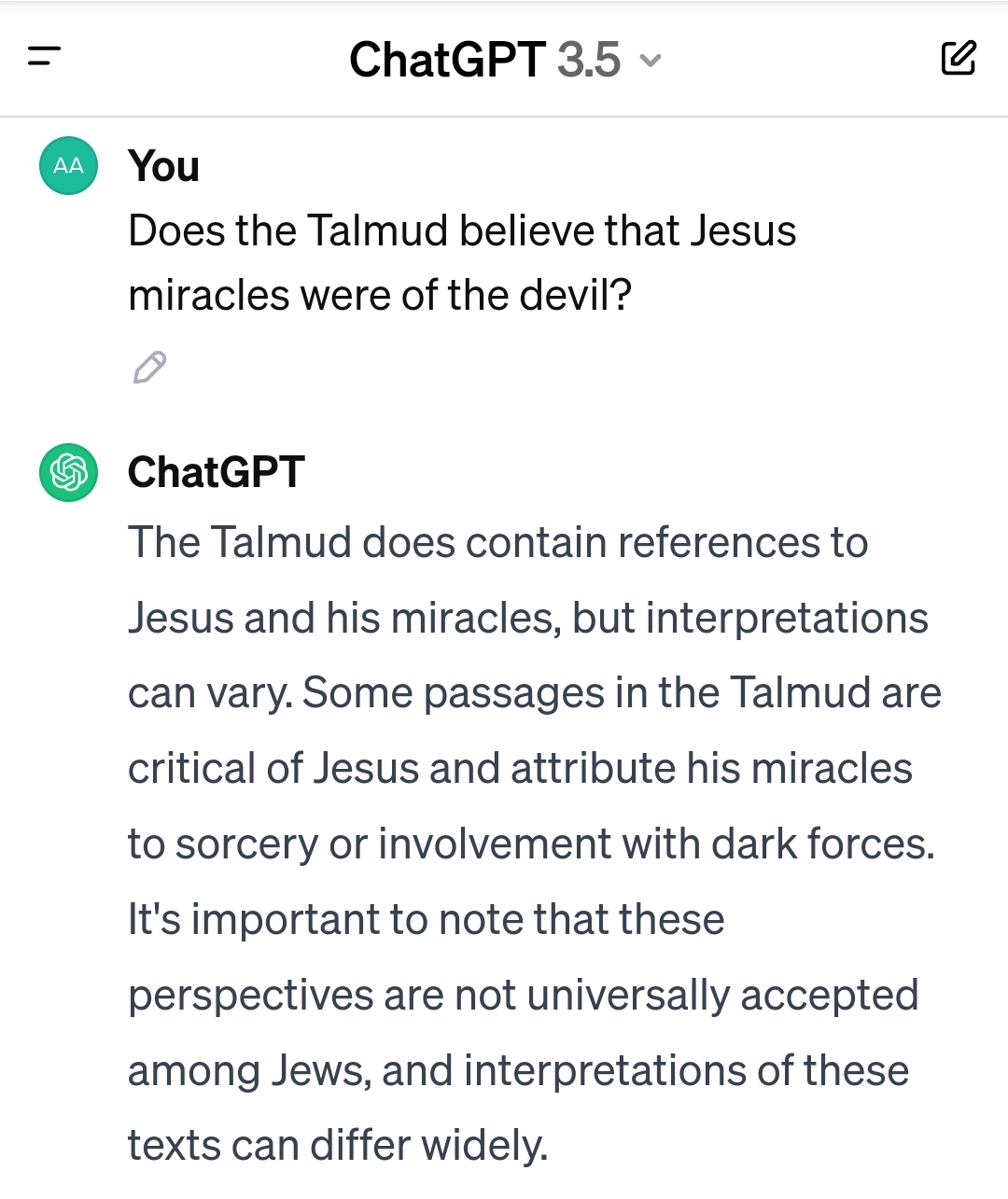The width and height of the screenshot is (1008, 1199).
Task: Tap line 'It's important to note that these'
Action: click(426, 920)
